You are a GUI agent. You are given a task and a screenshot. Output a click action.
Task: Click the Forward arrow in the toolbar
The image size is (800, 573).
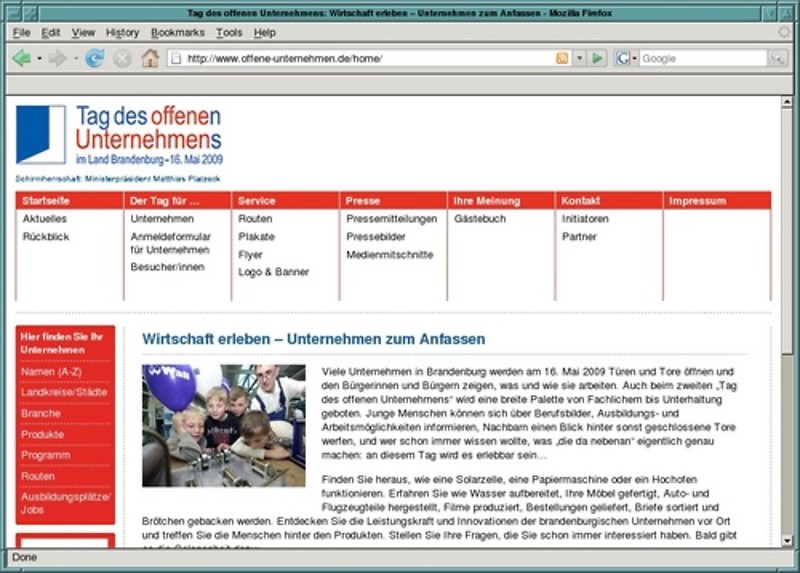58,59
